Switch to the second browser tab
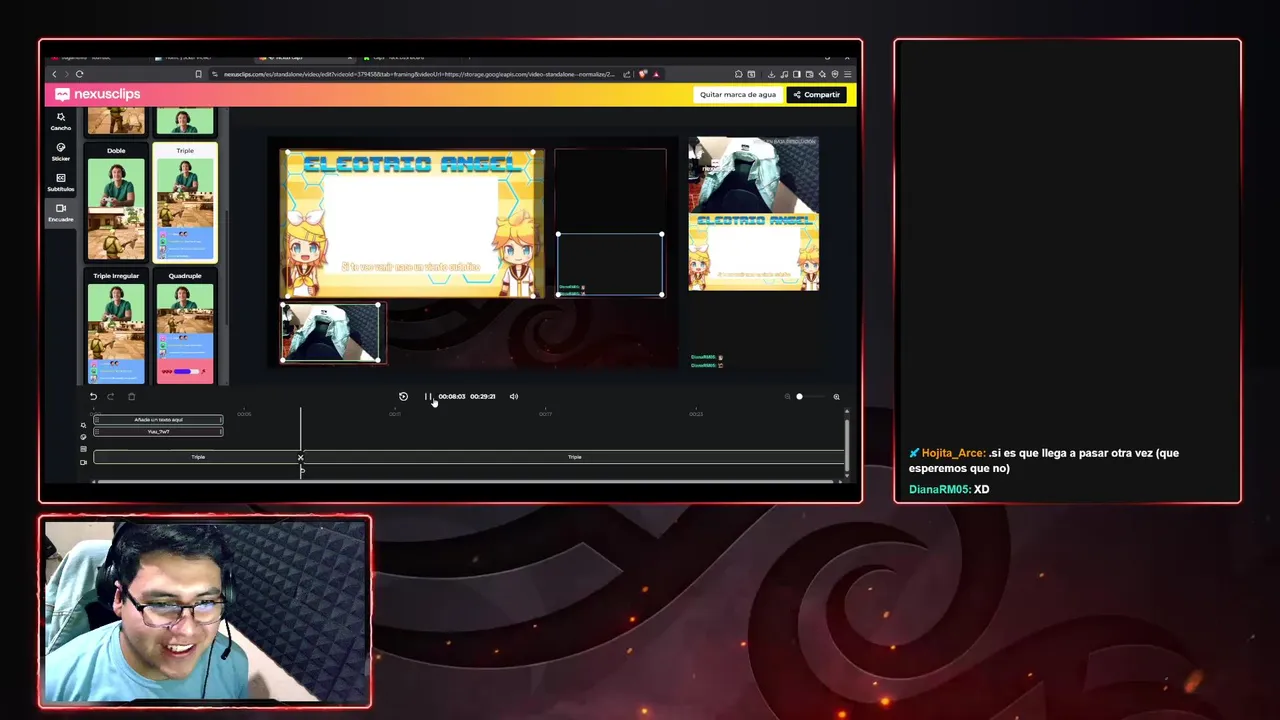 pos(200,57)
